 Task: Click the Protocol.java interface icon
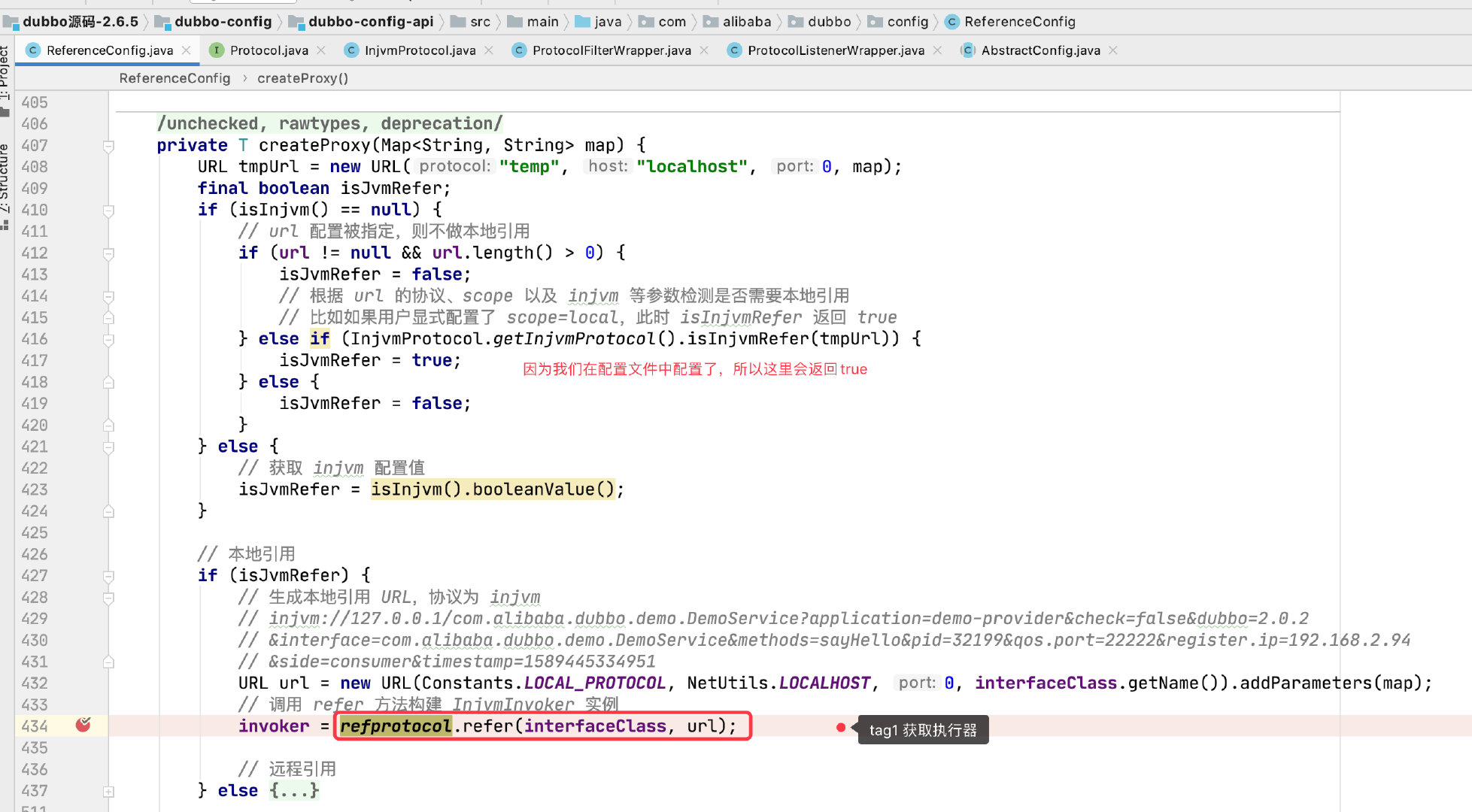tap(216, 50)
